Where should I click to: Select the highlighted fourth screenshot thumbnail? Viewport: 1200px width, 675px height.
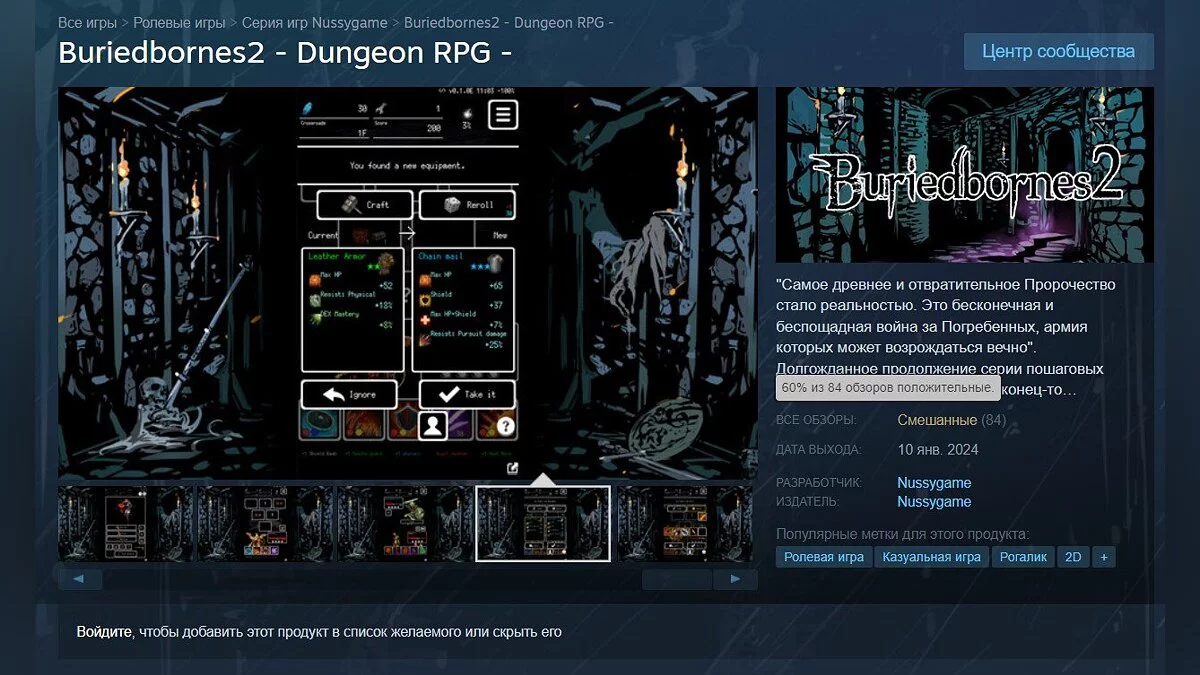pyautogui.click(x=543, y=523)
